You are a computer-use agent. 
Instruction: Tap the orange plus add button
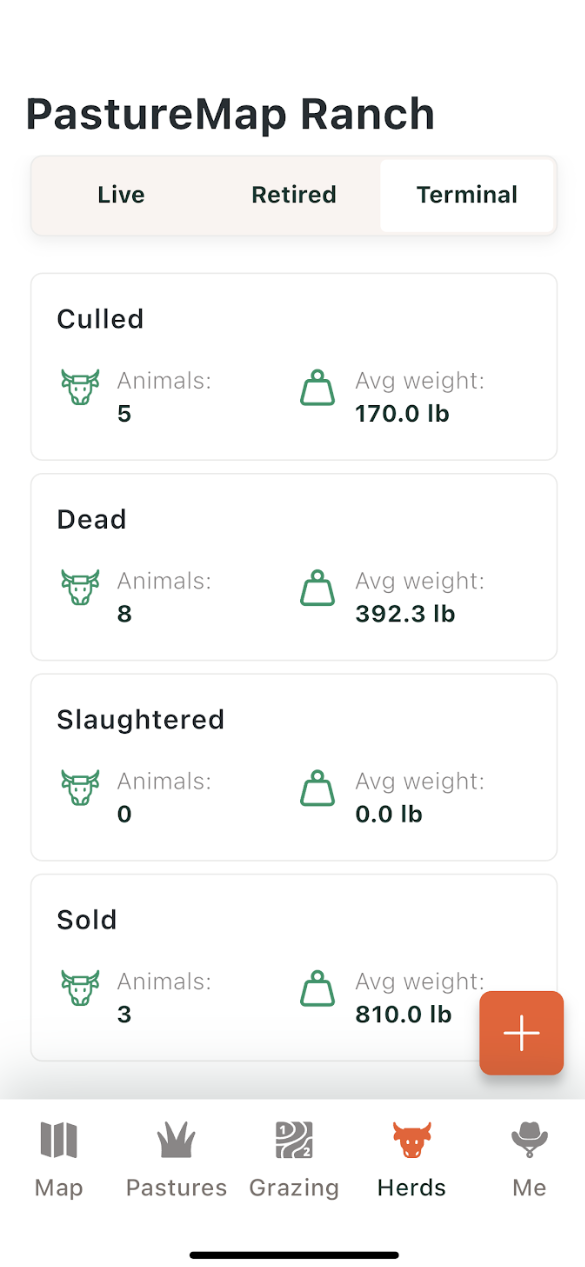coord(521,1033)
